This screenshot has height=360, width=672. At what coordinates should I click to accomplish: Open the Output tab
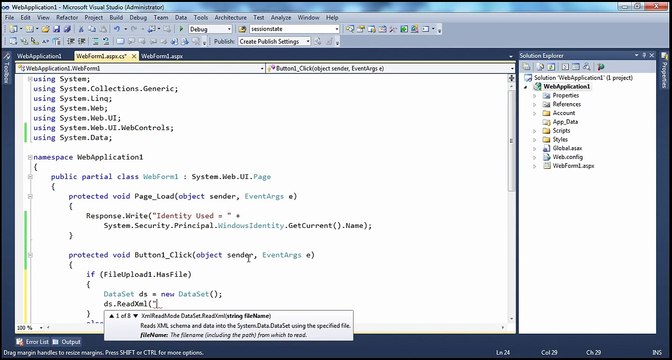tap(67, 342)
